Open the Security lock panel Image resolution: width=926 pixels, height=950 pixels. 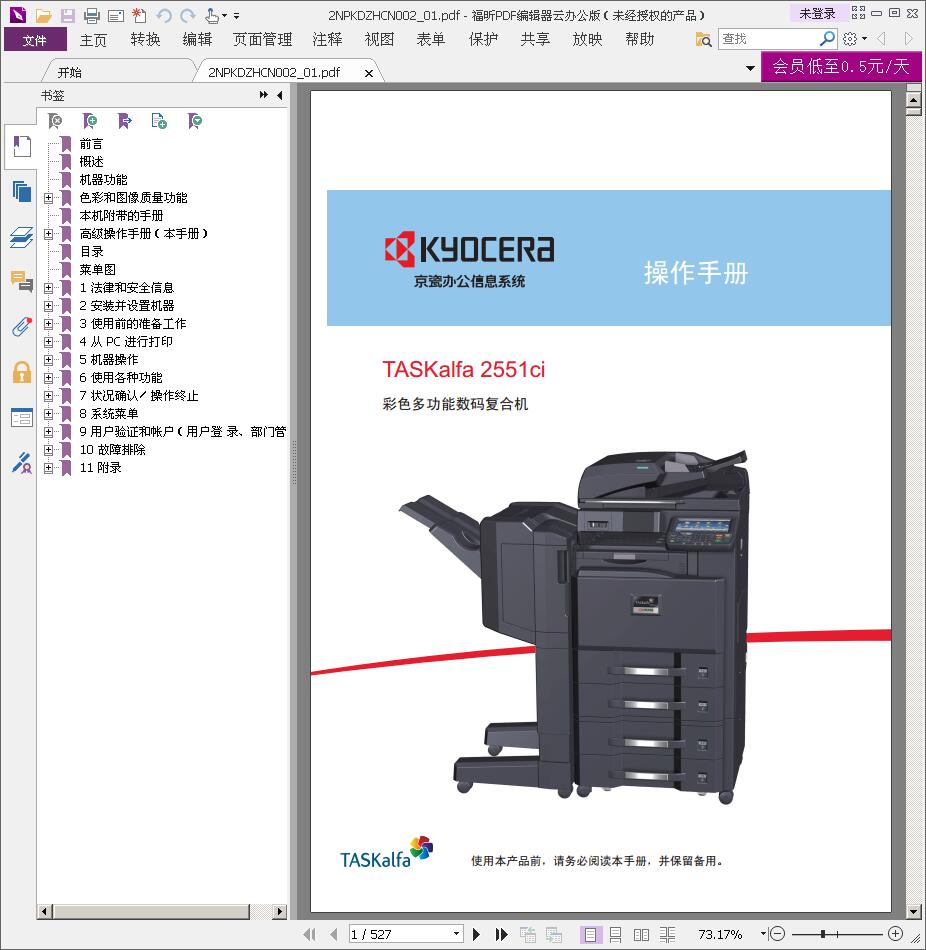click(x=22, y=372)
